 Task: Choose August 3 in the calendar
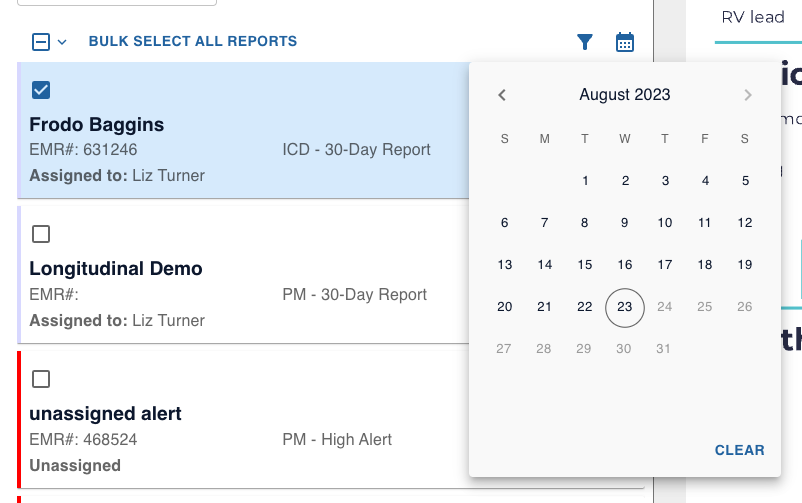pyautogui.click(x=665, y=181)
